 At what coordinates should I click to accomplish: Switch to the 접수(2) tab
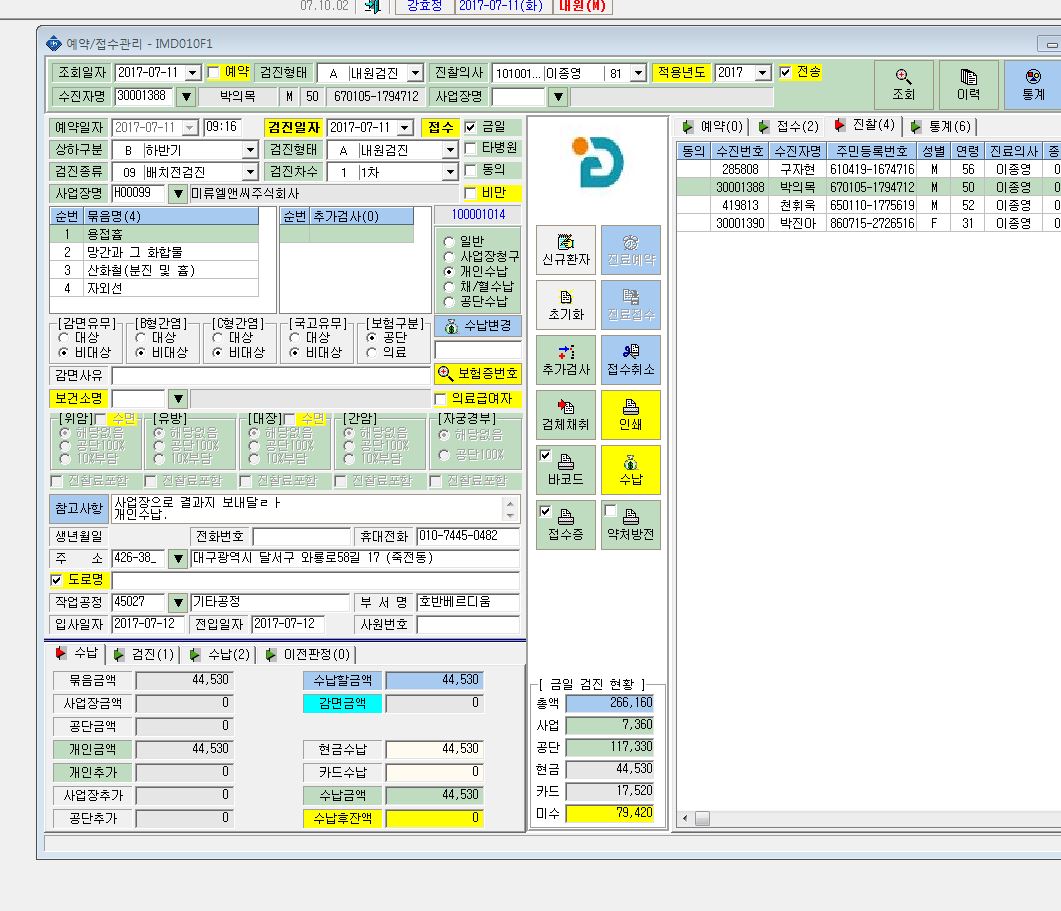click(x=789, y=126)
